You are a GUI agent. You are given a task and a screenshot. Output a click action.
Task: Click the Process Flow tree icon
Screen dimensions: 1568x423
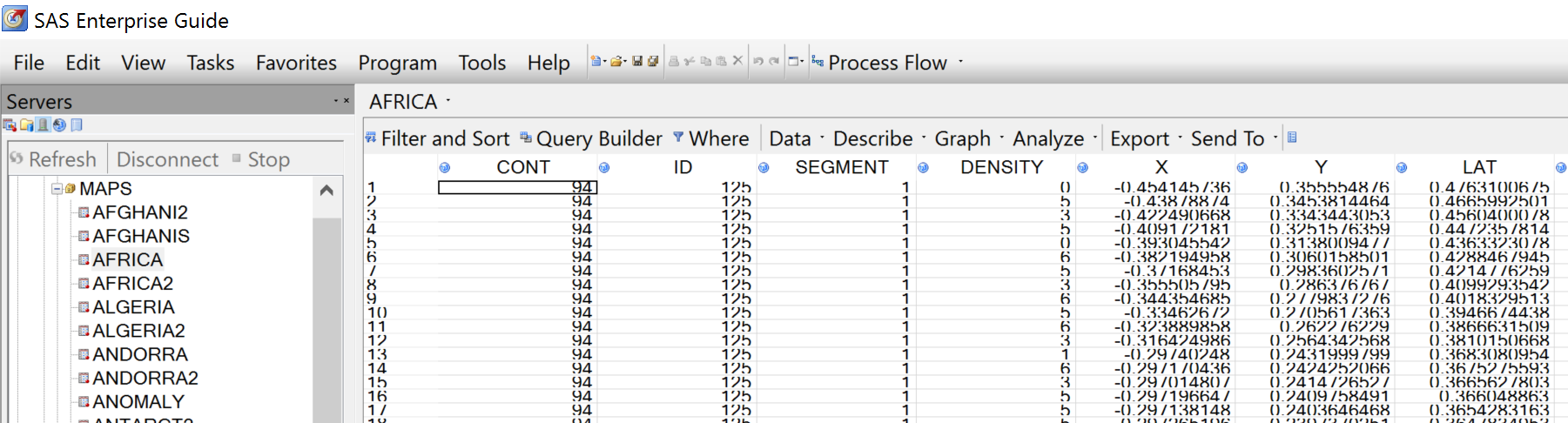(x=818, y=62)
